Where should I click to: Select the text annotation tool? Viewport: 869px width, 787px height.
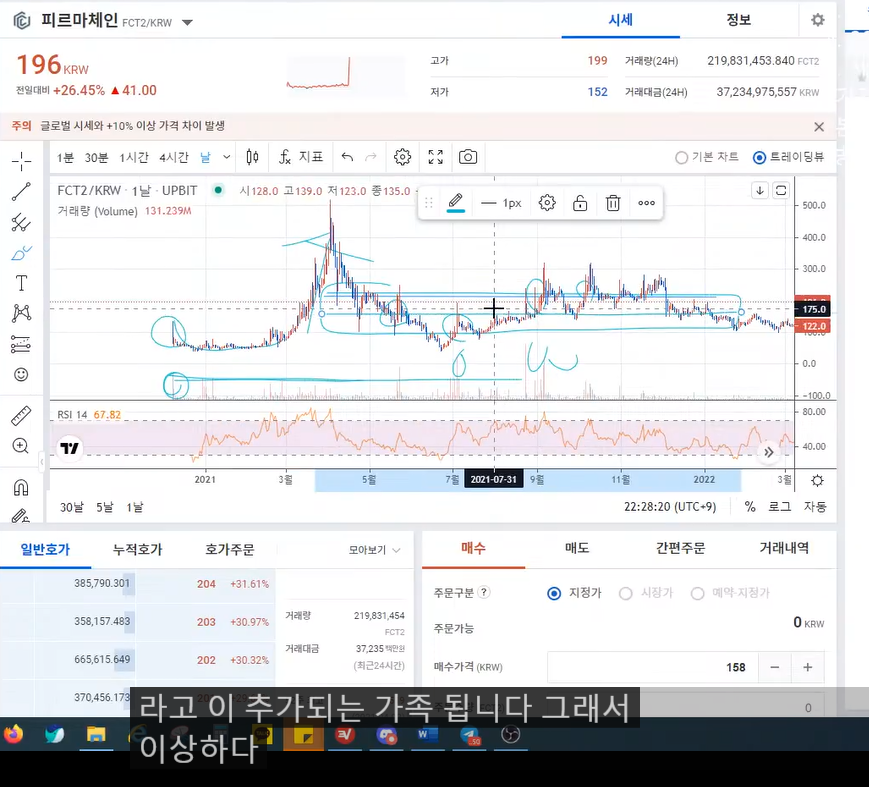click(x=21, y=283)
